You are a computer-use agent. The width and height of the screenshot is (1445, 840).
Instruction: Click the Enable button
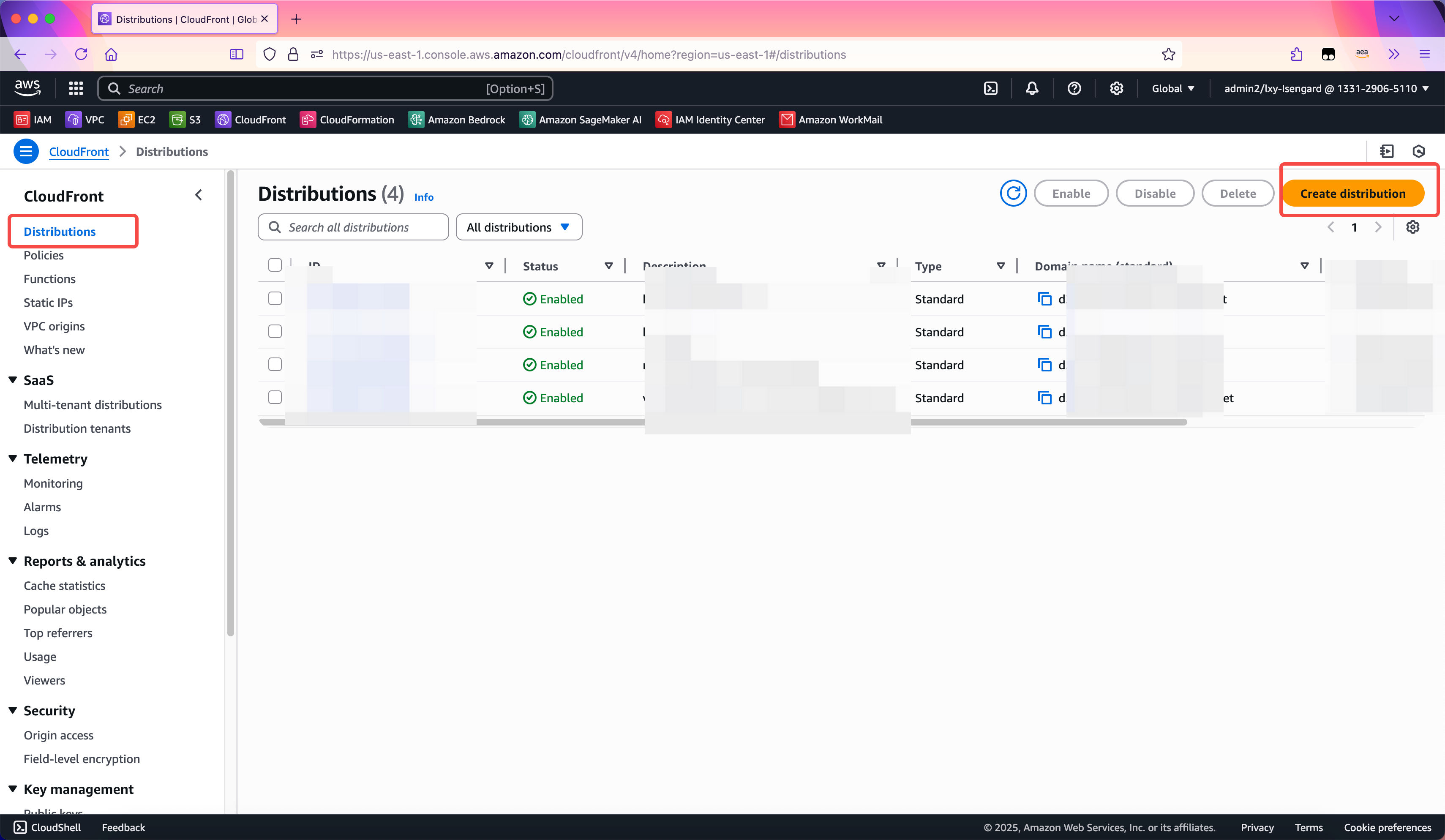point(1071,193)
